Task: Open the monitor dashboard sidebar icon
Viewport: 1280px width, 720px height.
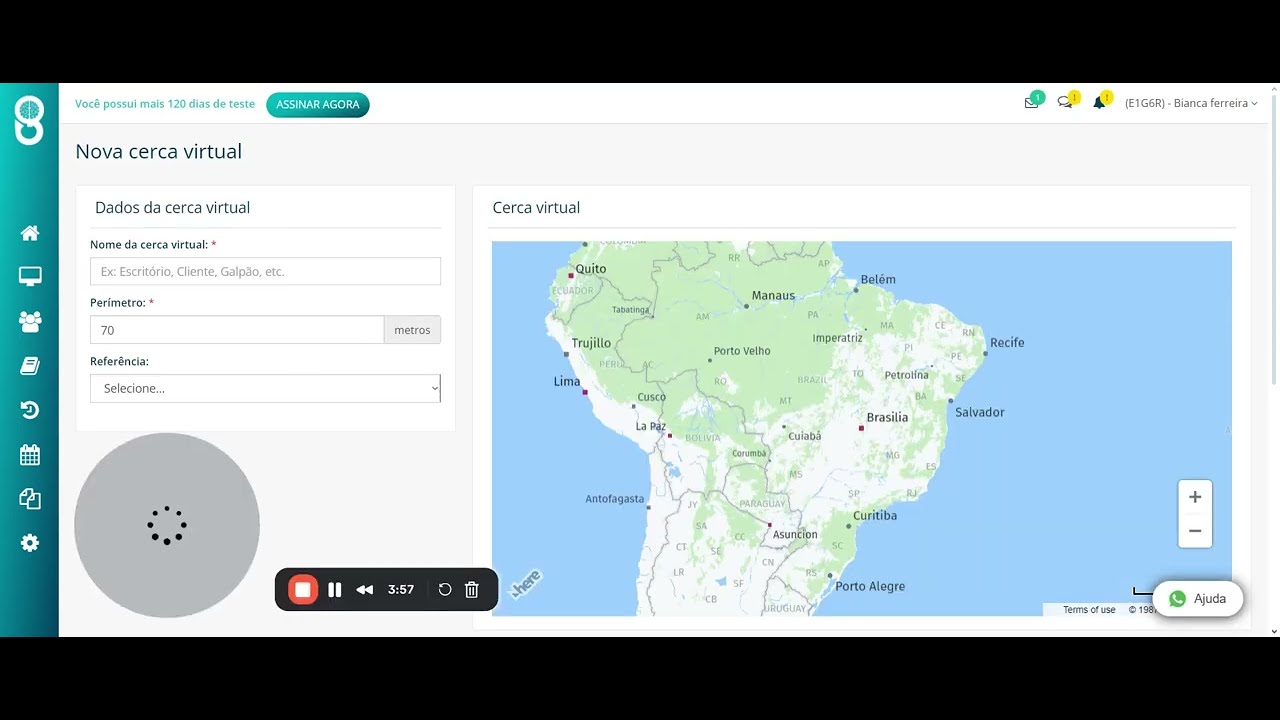Action: [x=30, y=277]
